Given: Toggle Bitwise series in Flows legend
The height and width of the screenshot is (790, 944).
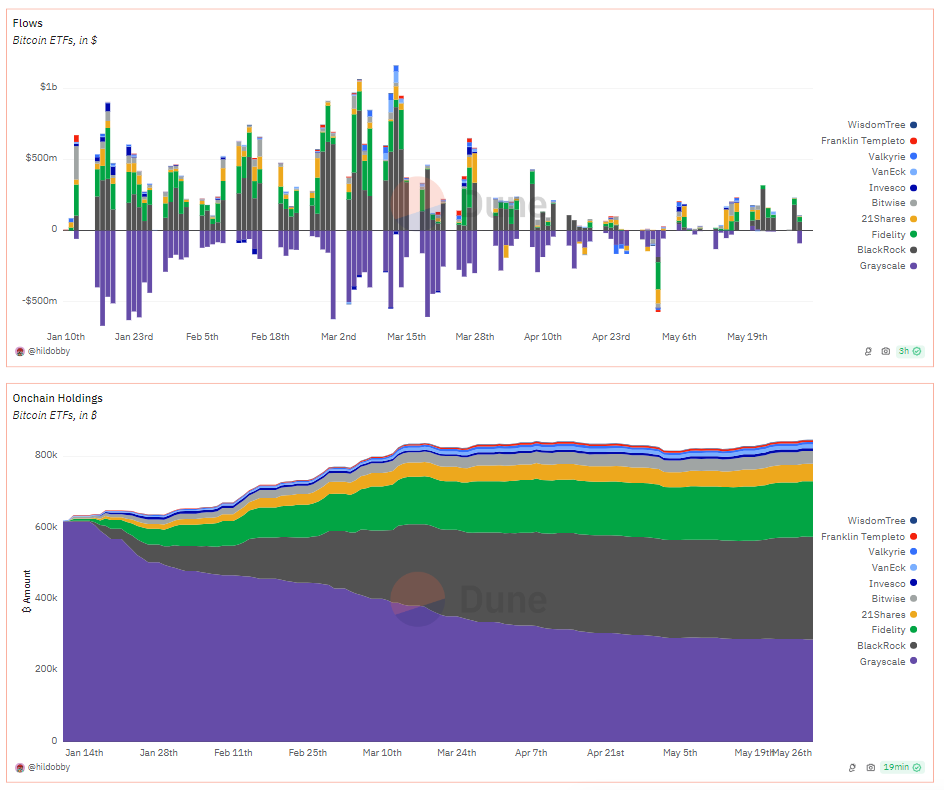Looking at the screenshot, I should tap(888, 203).
